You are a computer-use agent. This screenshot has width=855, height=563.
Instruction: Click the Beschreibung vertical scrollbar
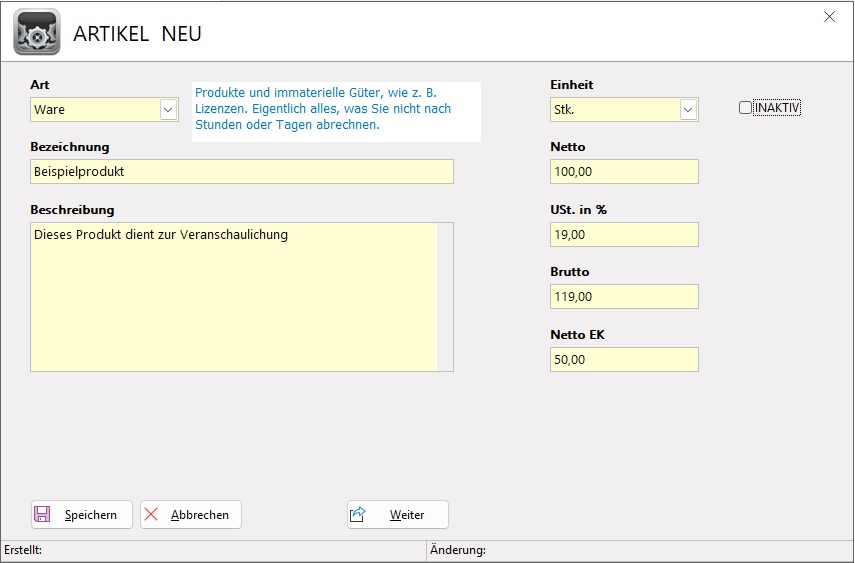click(445, 297)
